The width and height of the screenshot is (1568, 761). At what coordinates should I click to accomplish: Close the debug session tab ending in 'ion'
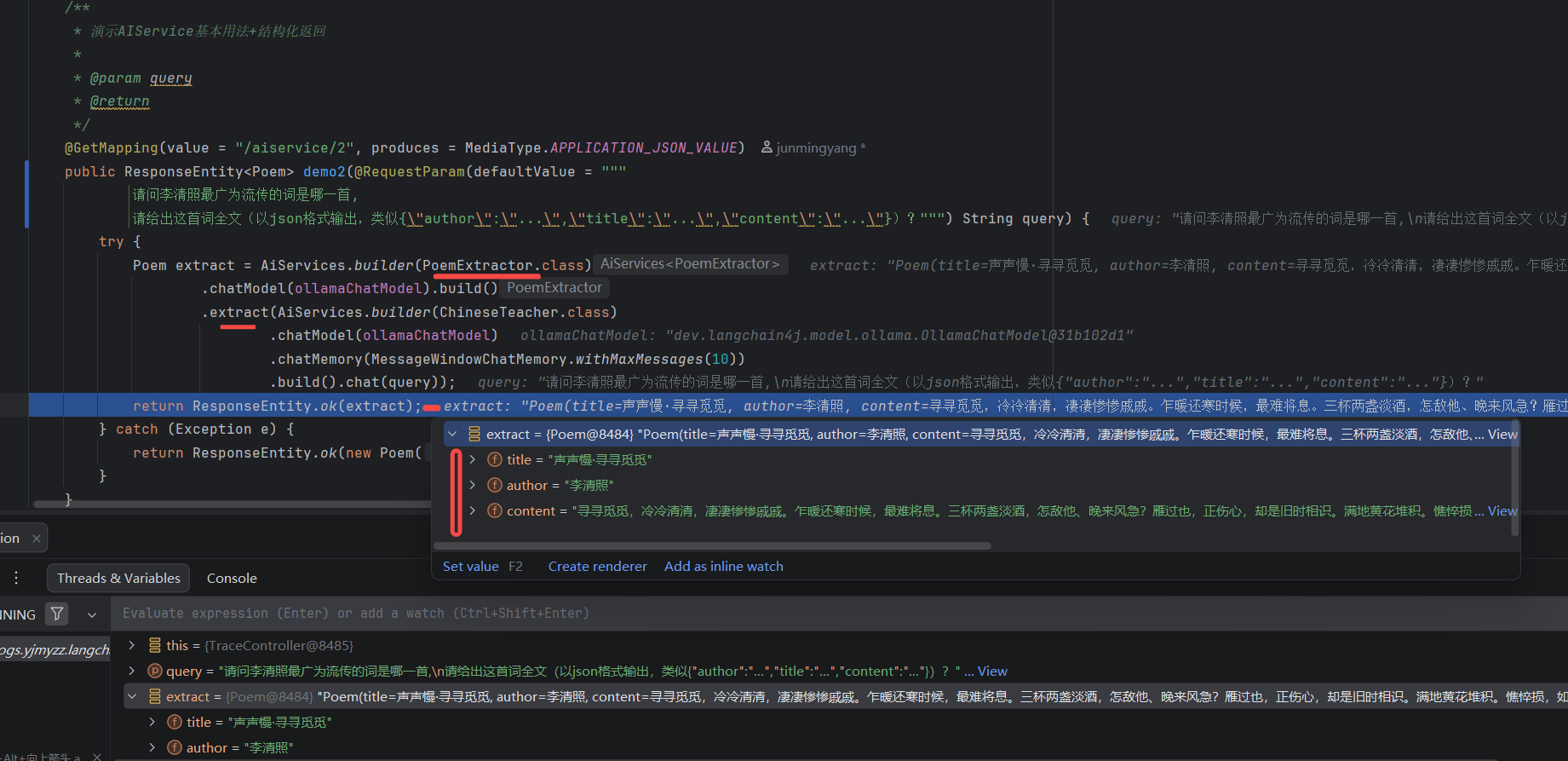[36, 538]
